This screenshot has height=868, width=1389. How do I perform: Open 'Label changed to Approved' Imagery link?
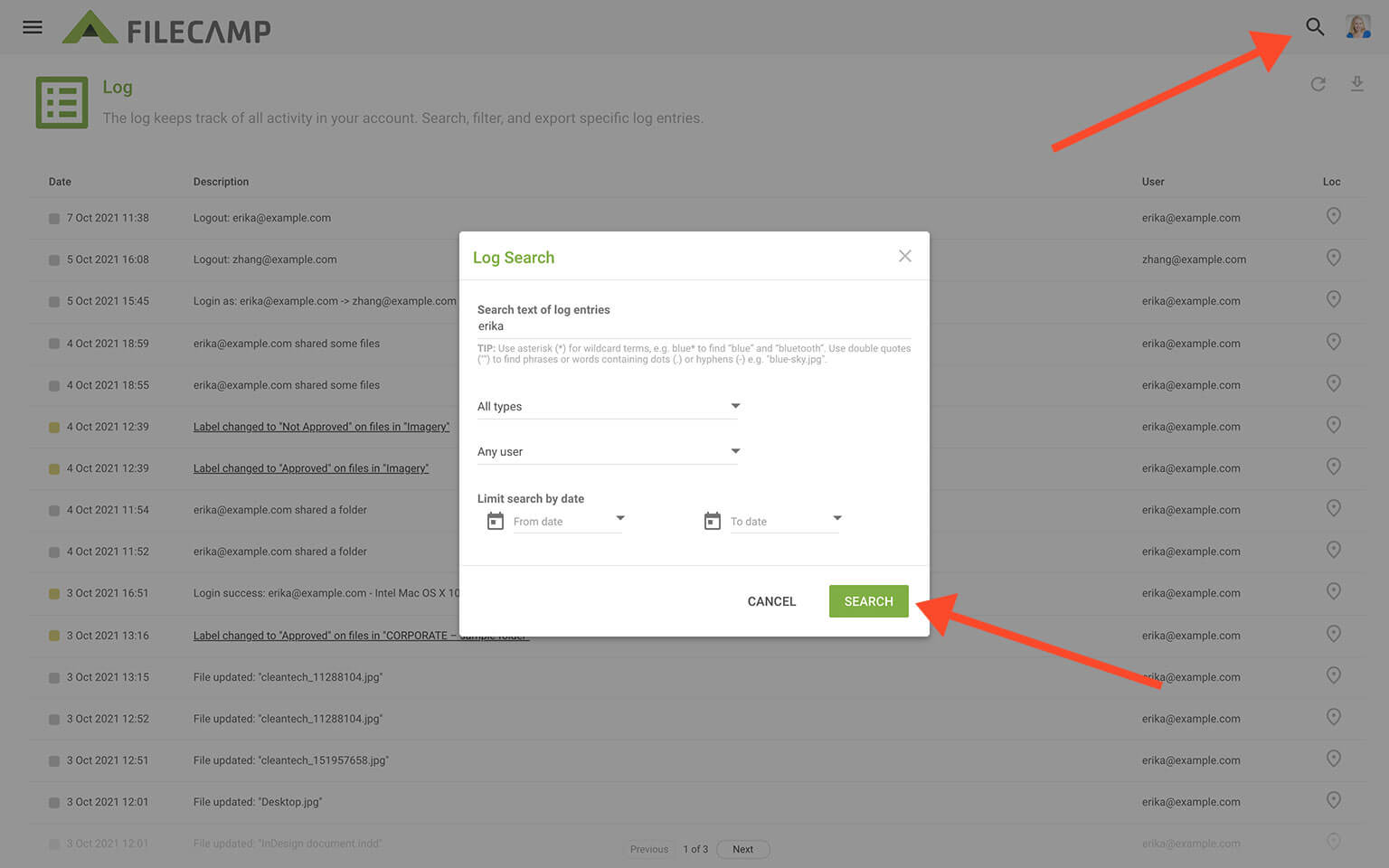tap(311, 468)
